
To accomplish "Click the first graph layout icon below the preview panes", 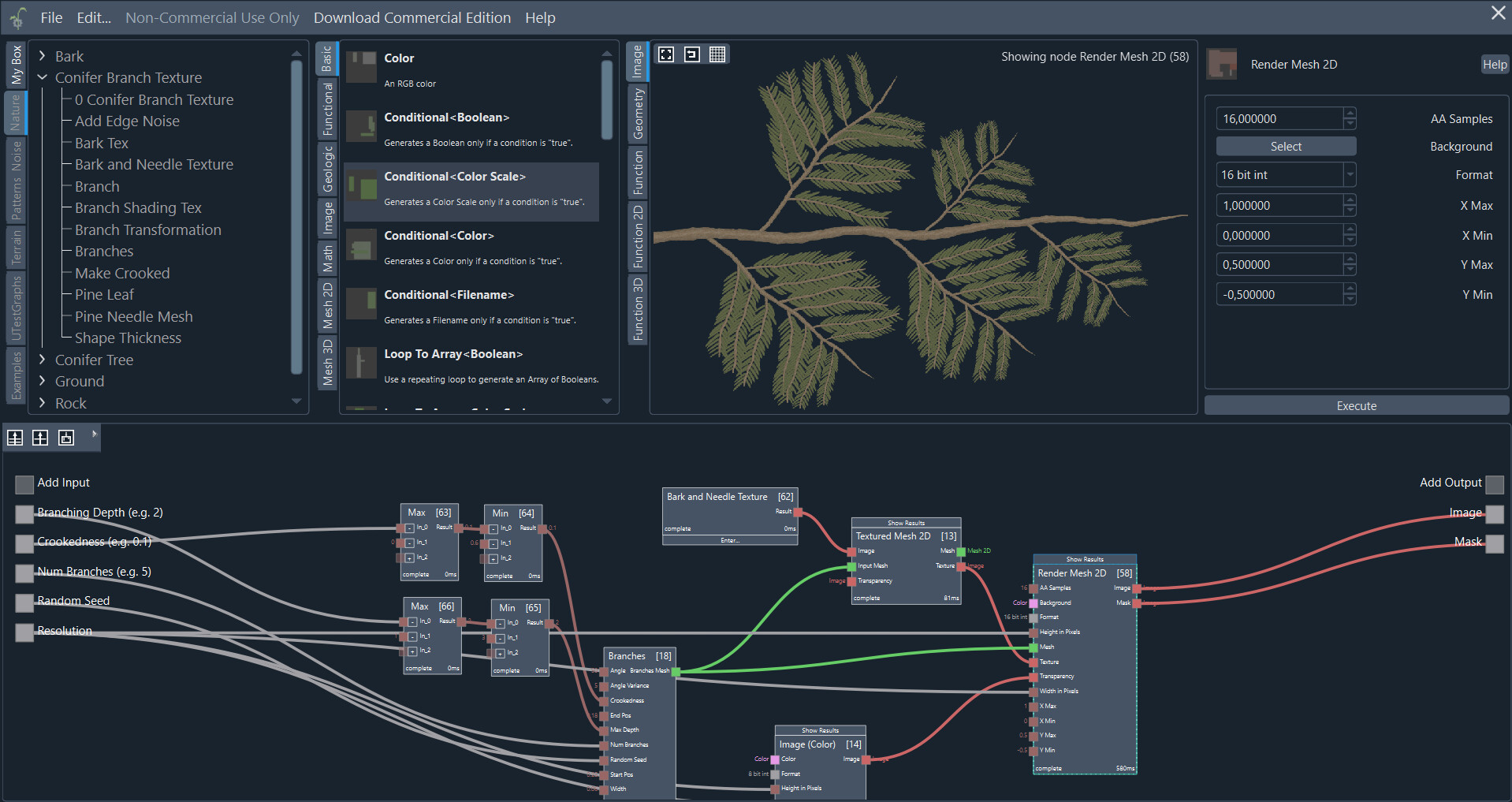I will [x=14, y=438].
